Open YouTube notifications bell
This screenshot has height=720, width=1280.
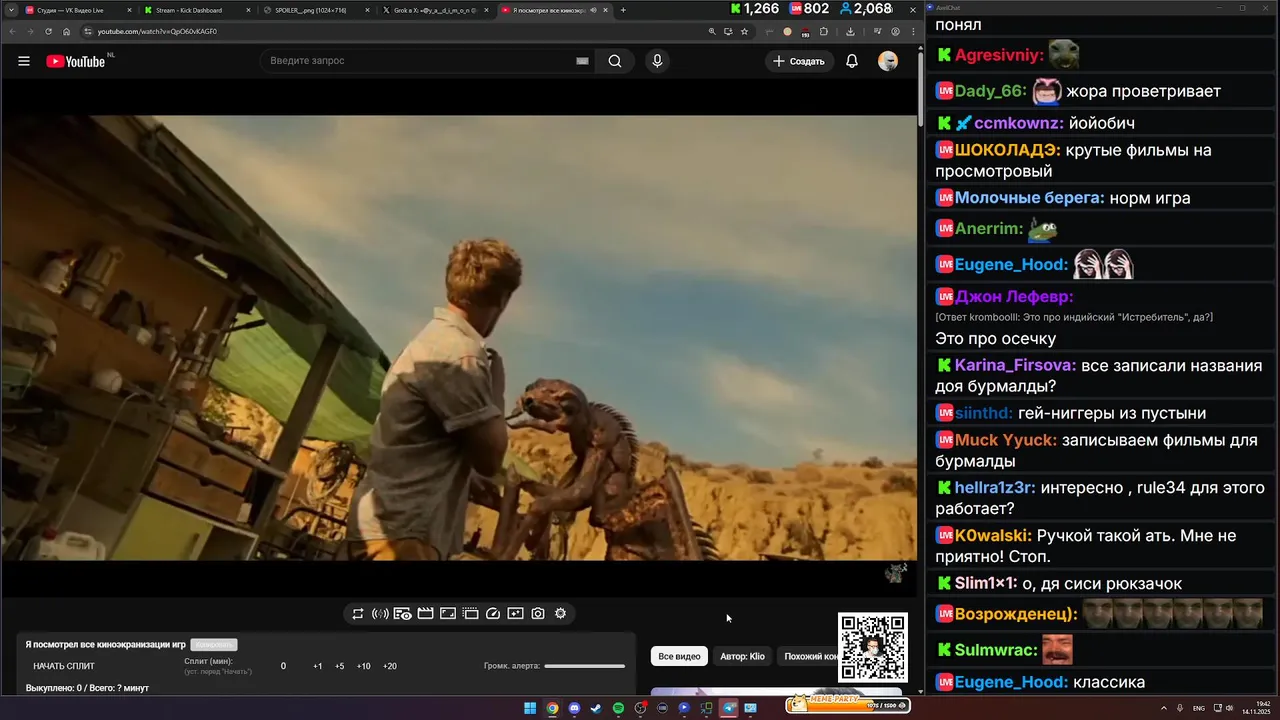point(852,61)
